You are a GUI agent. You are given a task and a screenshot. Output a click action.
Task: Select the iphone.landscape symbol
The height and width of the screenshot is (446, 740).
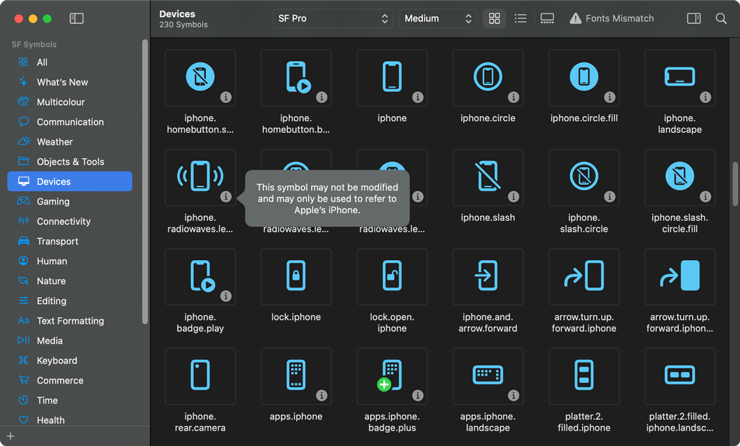click(680, 78)
